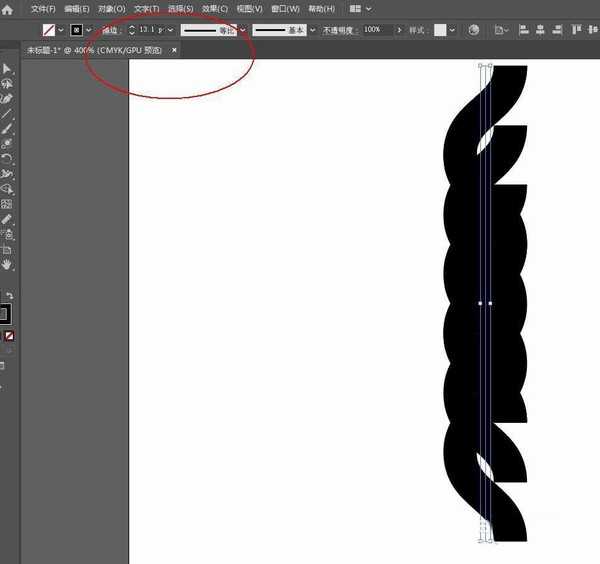
Task: Expand the stroke weight dropdown
Action: tap(171, 30)
